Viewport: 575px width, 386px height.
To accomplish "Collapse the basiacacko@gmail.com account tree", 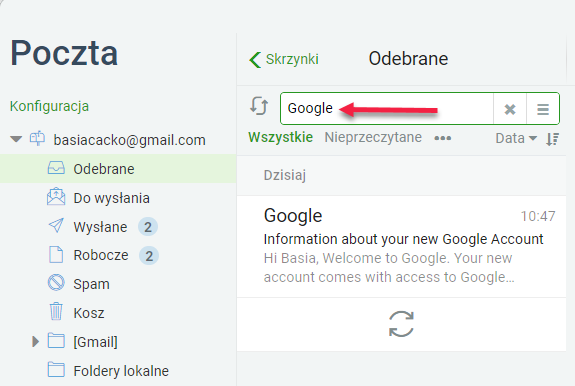I will click(x=16, y=139).
